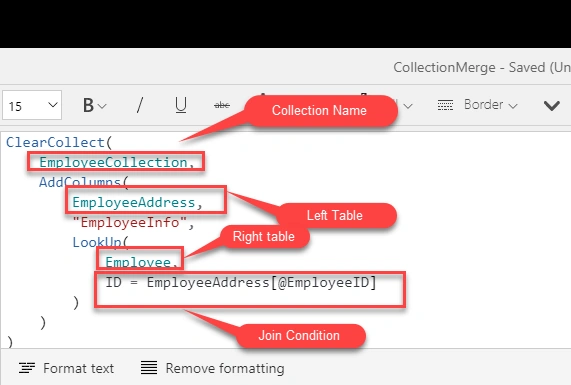
Task: Toggle underline formatting
Action: coord(181,105)
